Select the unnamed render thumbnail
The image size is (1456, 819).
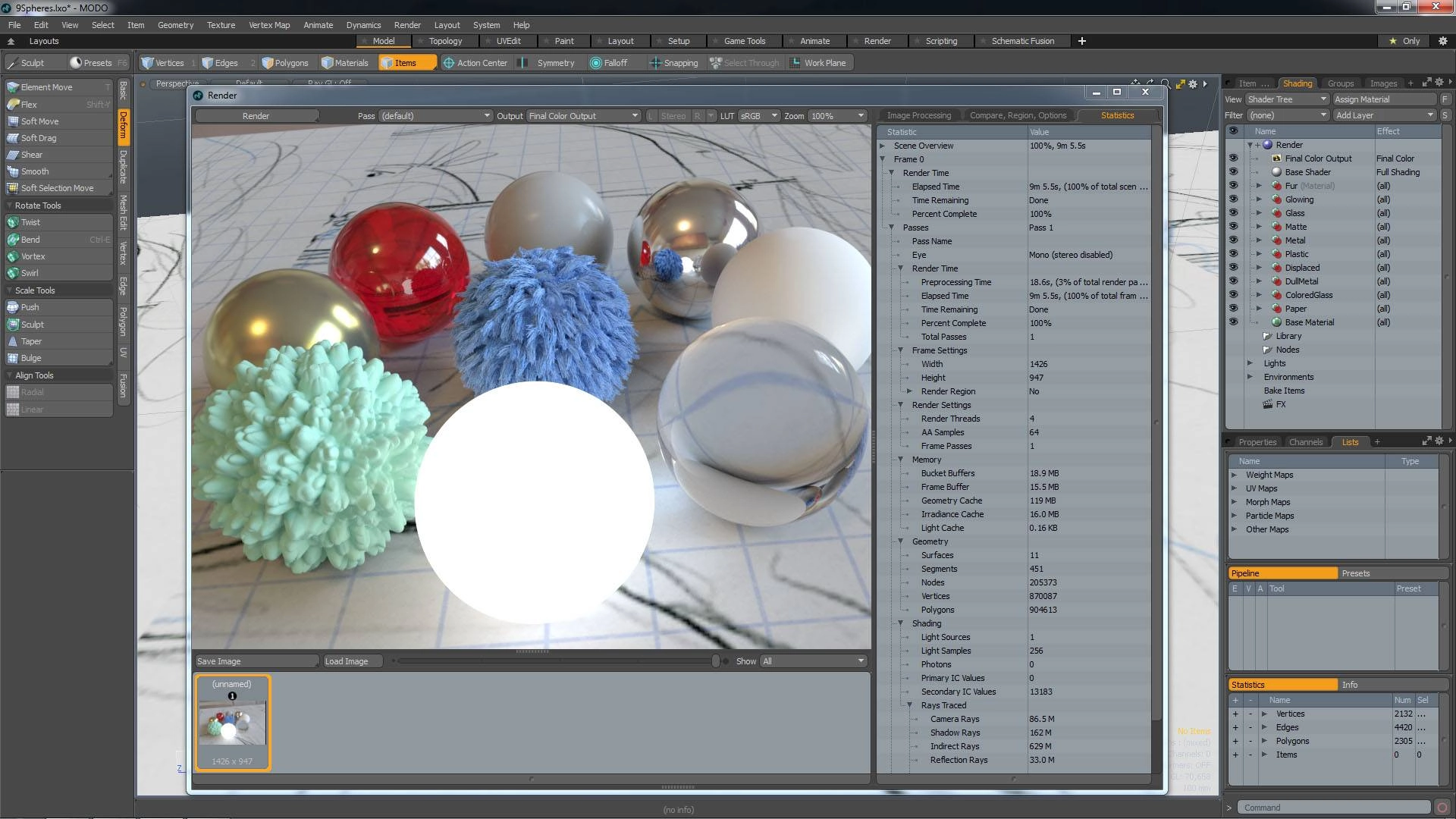232,723
